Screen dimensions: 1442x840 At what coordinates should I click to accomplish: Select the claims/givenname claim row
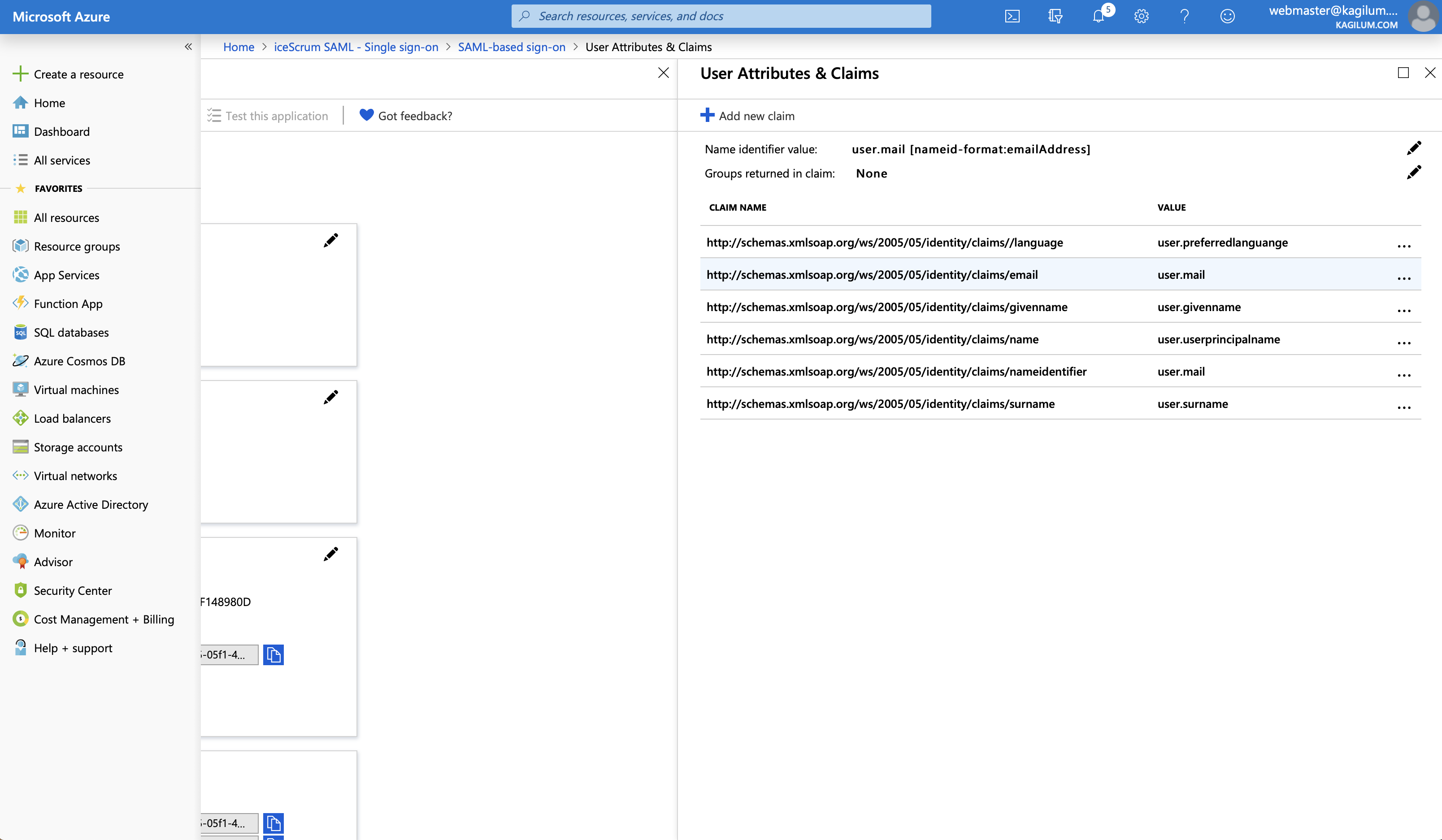coord(1060,307)
